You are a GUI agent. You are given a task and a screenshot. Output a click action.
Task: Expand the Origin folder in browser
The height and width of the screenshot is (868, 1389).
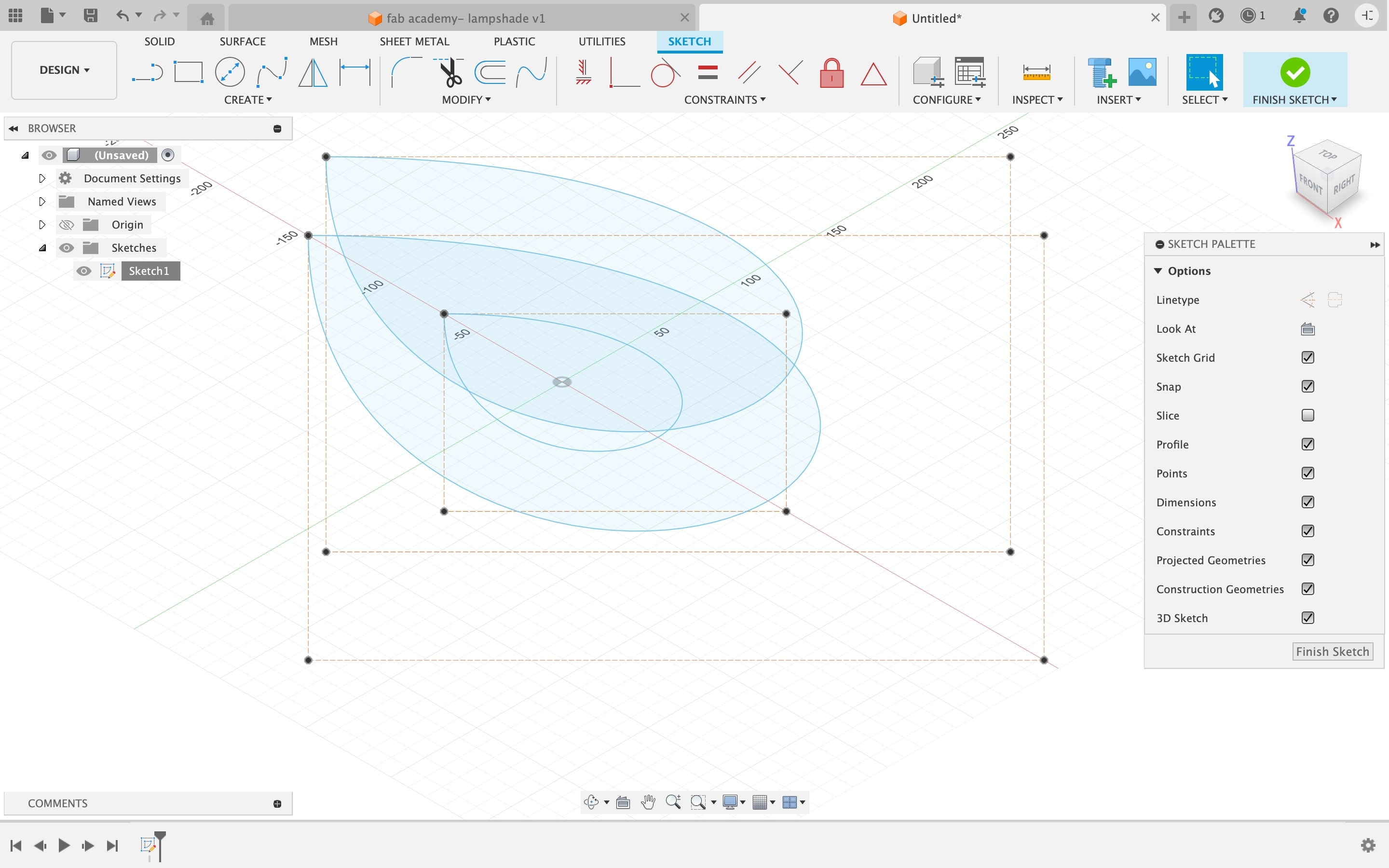pos(41,224)
